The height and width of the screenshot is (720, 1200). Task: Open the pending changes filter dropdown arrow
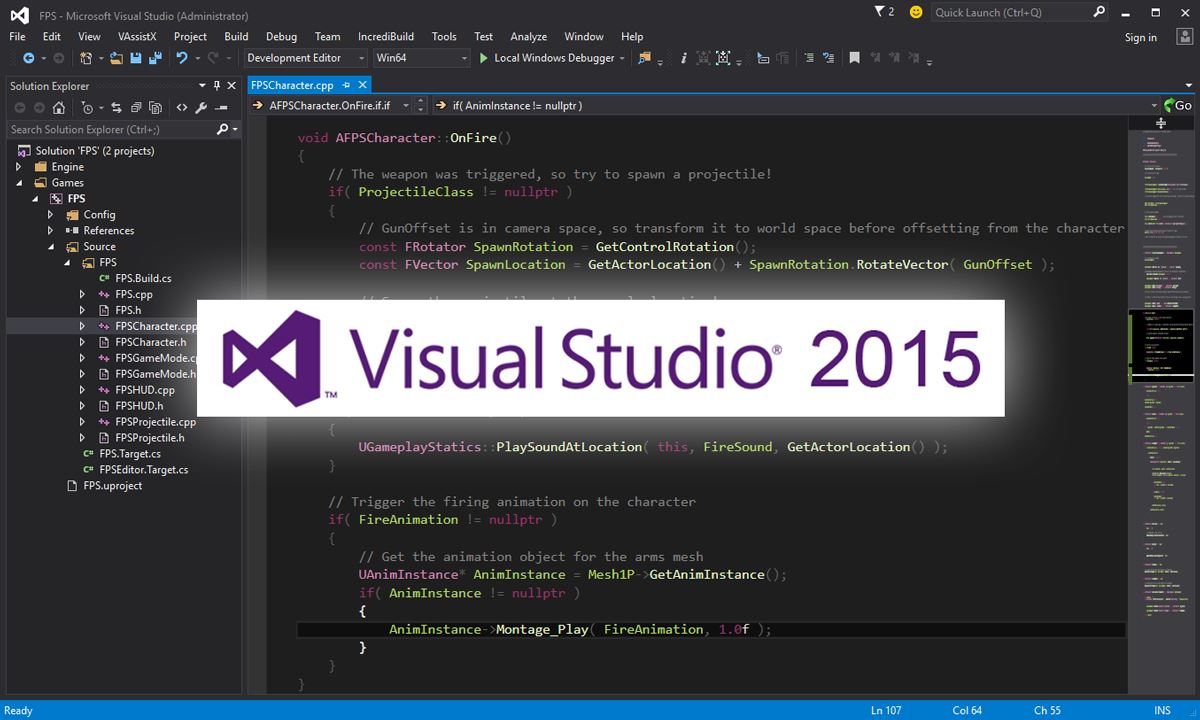tap(100, 108)
